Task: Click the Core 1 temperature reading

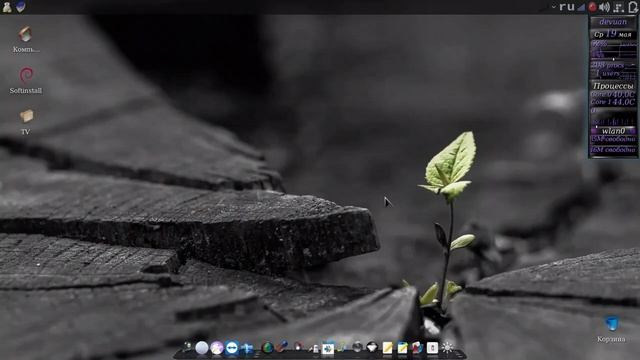Action: point(613,102)
